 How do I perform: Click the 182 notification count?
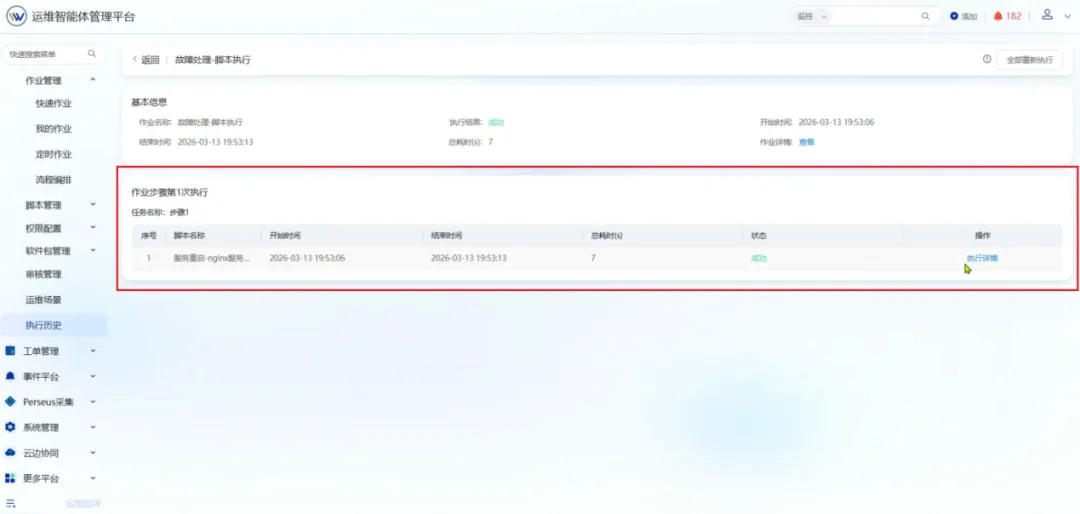pos(1013,17)
